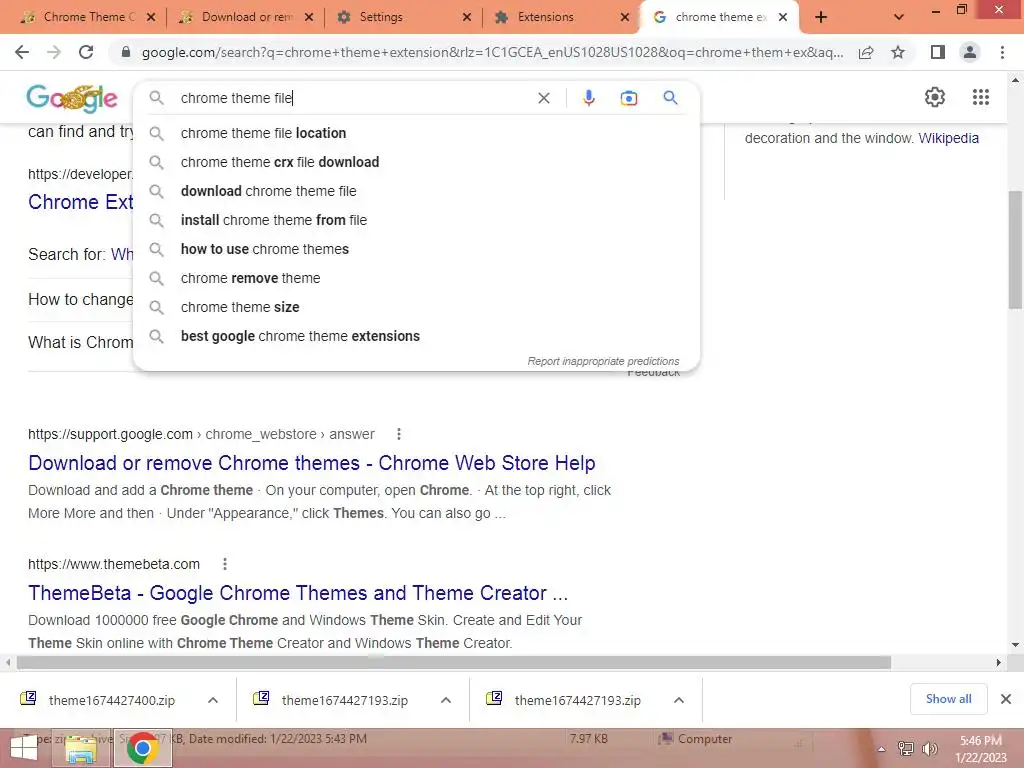Go back to previous page
Screen dimensions: 1024x768
click(22, 52)
